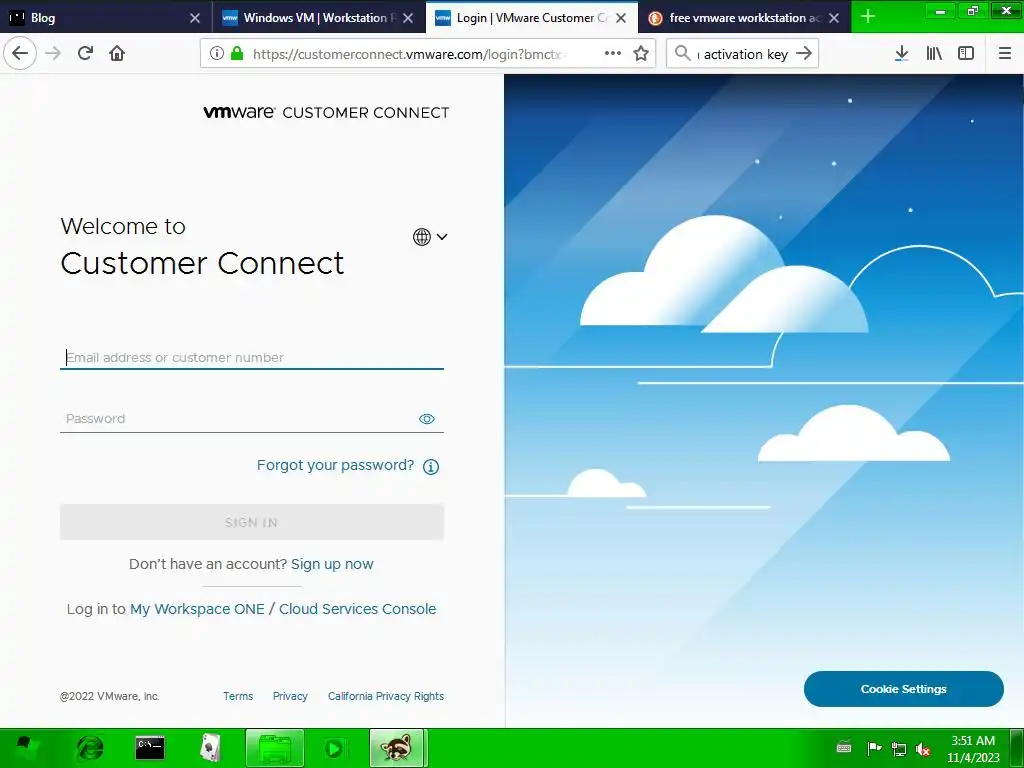Open Cloud Services Console link

[x=357, y=609]
